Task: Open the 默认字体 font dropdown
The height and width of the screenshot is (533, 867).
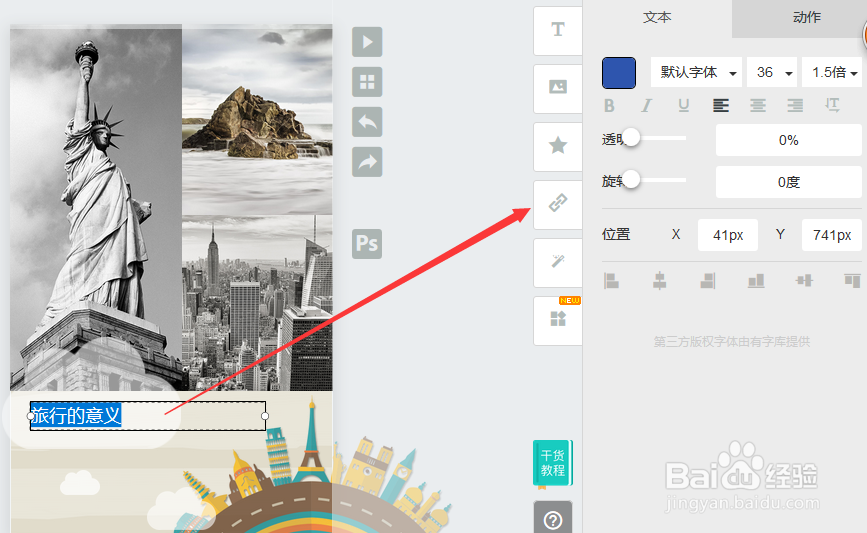Action: pyautogui.click(x=696, y=72)
